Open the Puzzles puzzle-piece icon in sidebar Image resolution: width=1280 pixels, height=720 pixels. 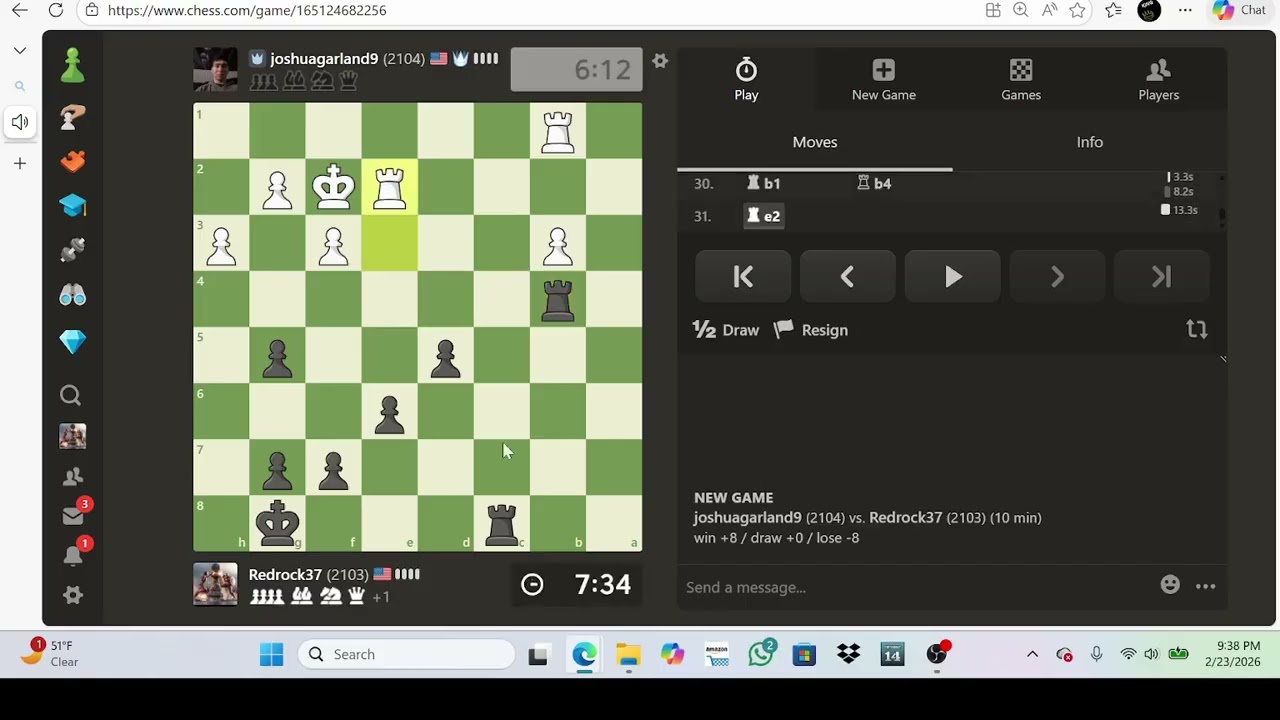click(x=72, y=161)
